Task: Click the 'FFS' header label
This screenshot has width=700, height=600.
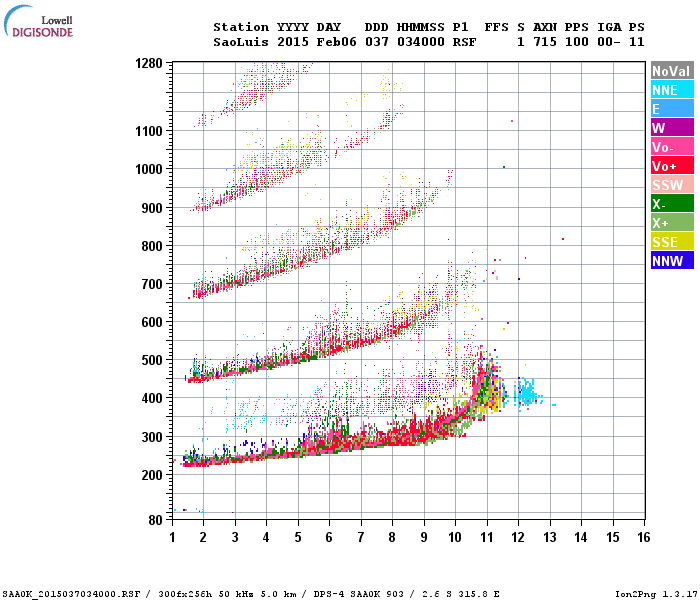Action: (497, 27)
